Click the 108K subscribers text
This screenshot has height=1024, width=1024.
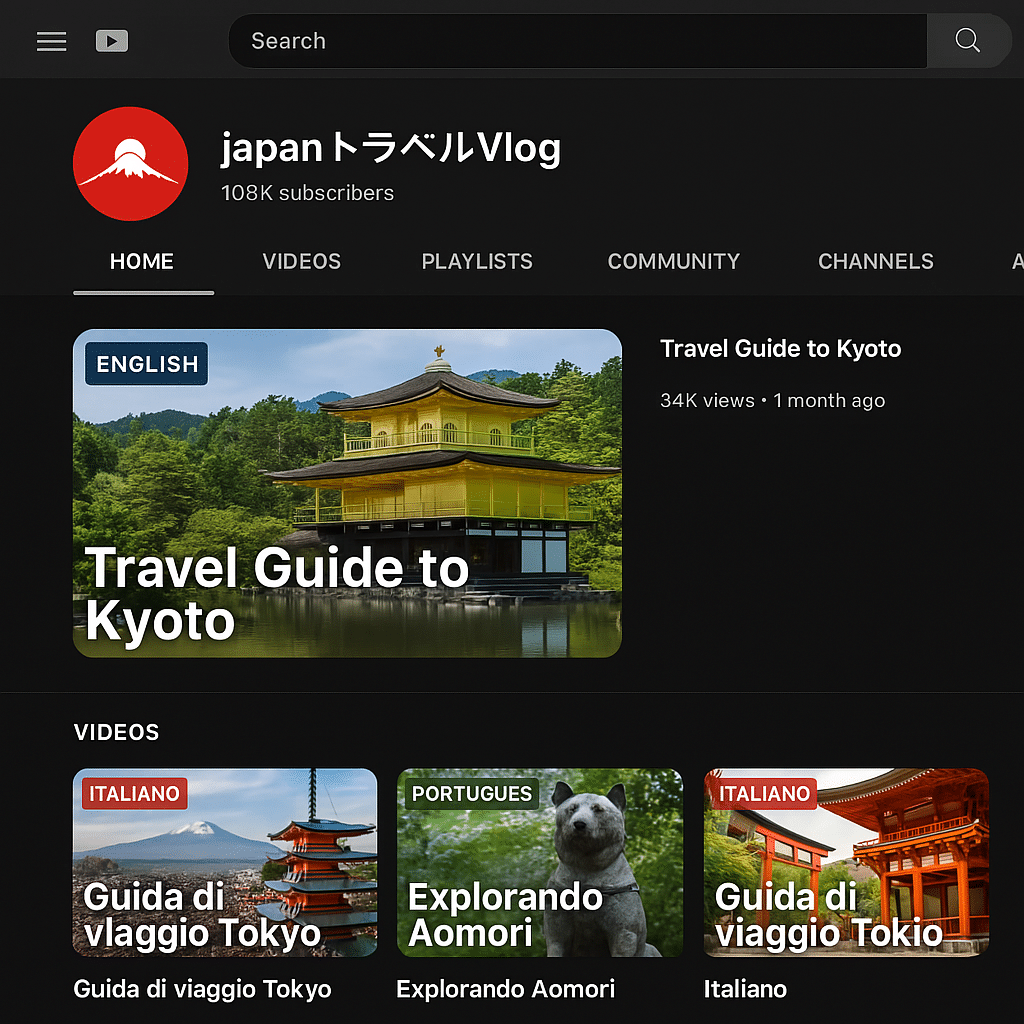[x=307, y=193]
